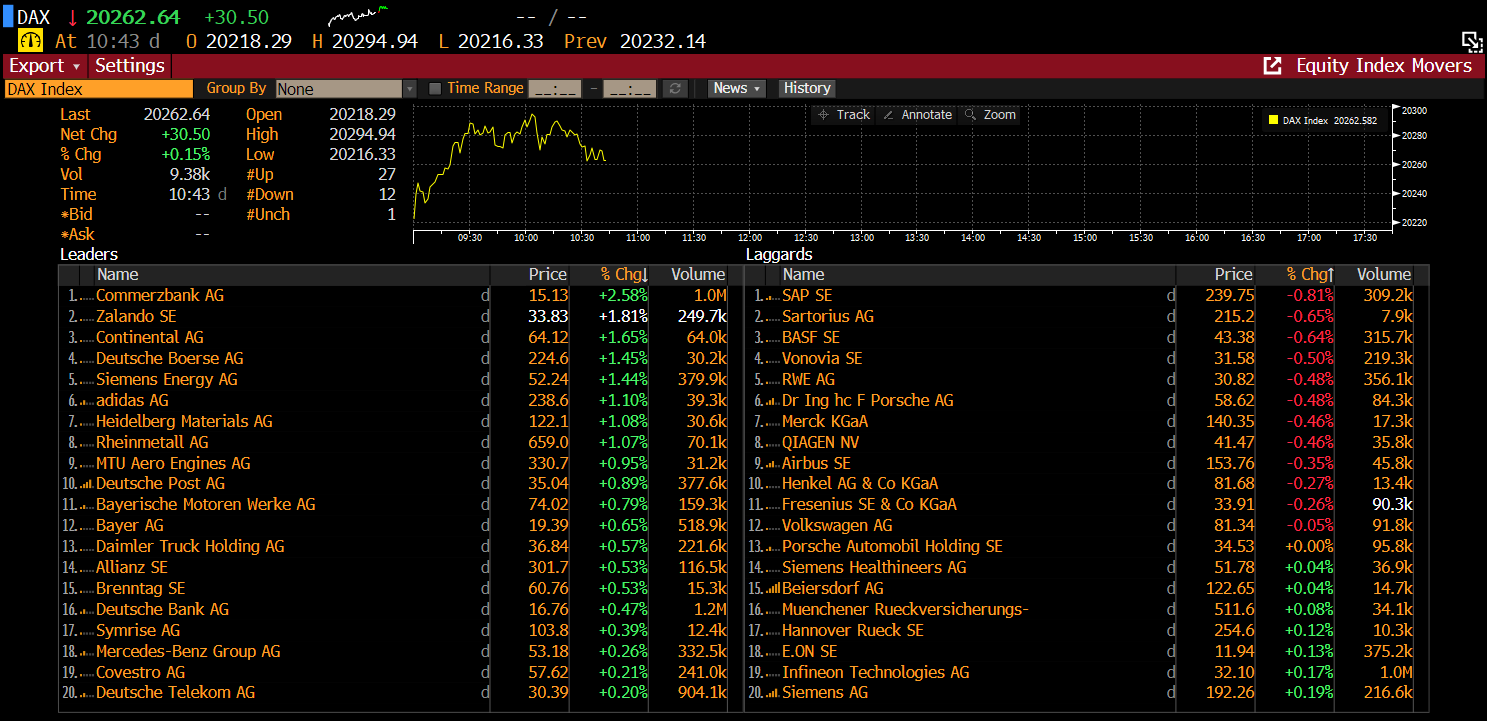
Task: Click the pop-out window icon at top right
Action: (1471, 41)
